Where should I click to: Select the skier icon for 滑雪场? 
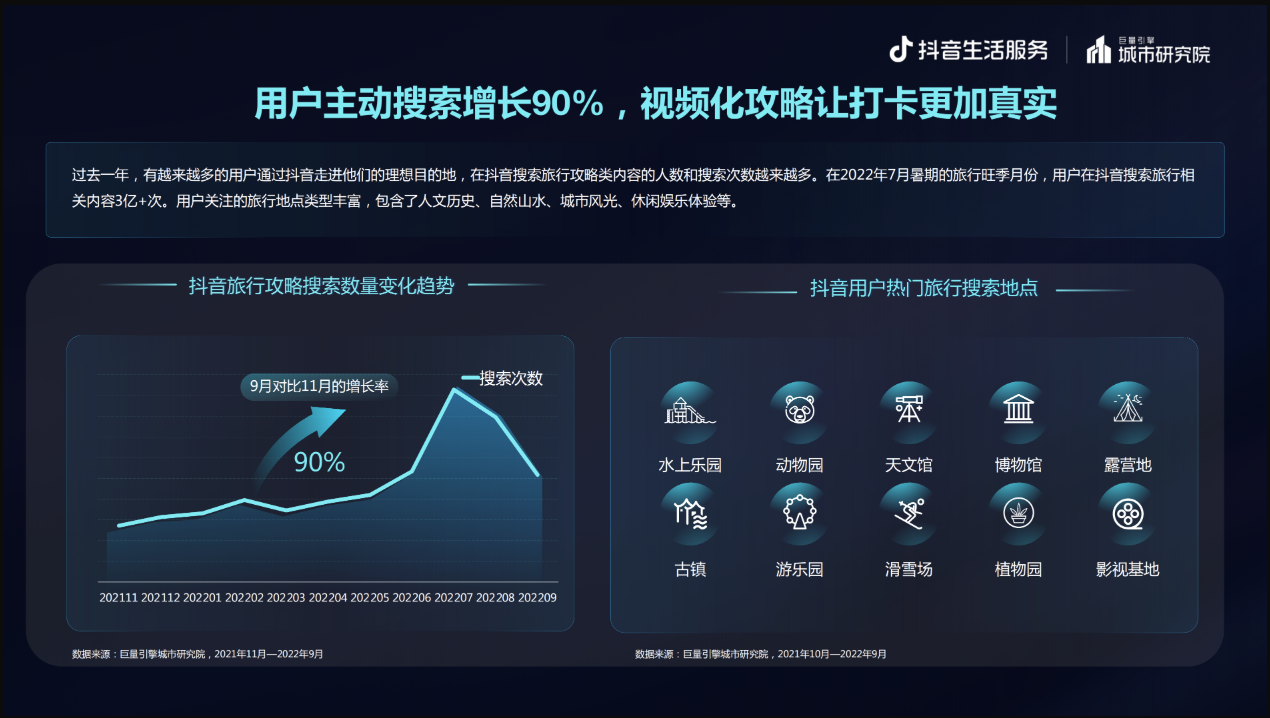pos(909,514)
